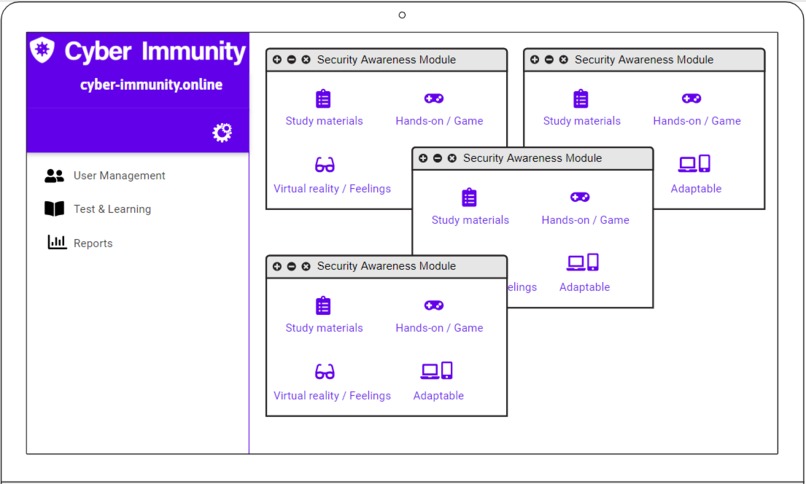Click Adaptable devices icon in top-right module
This screenshot has height=484, width=806.
pos(694,163)
